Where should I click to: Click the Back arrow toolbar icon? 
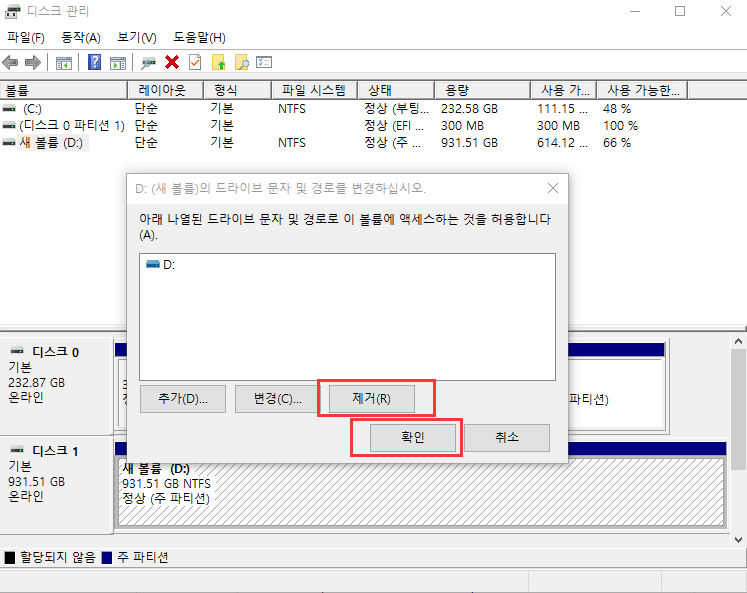tap(10, 62)
